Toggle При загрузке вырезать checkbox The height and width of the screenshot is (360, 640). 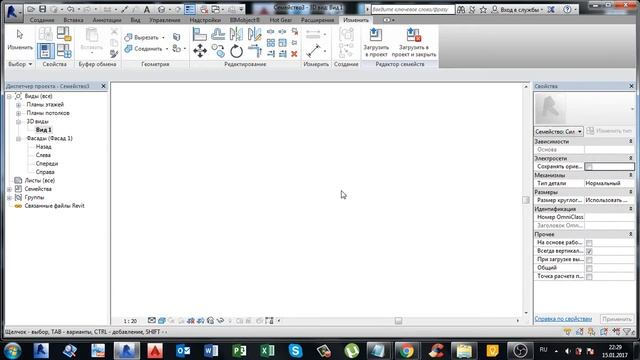[x=589, y=260]
